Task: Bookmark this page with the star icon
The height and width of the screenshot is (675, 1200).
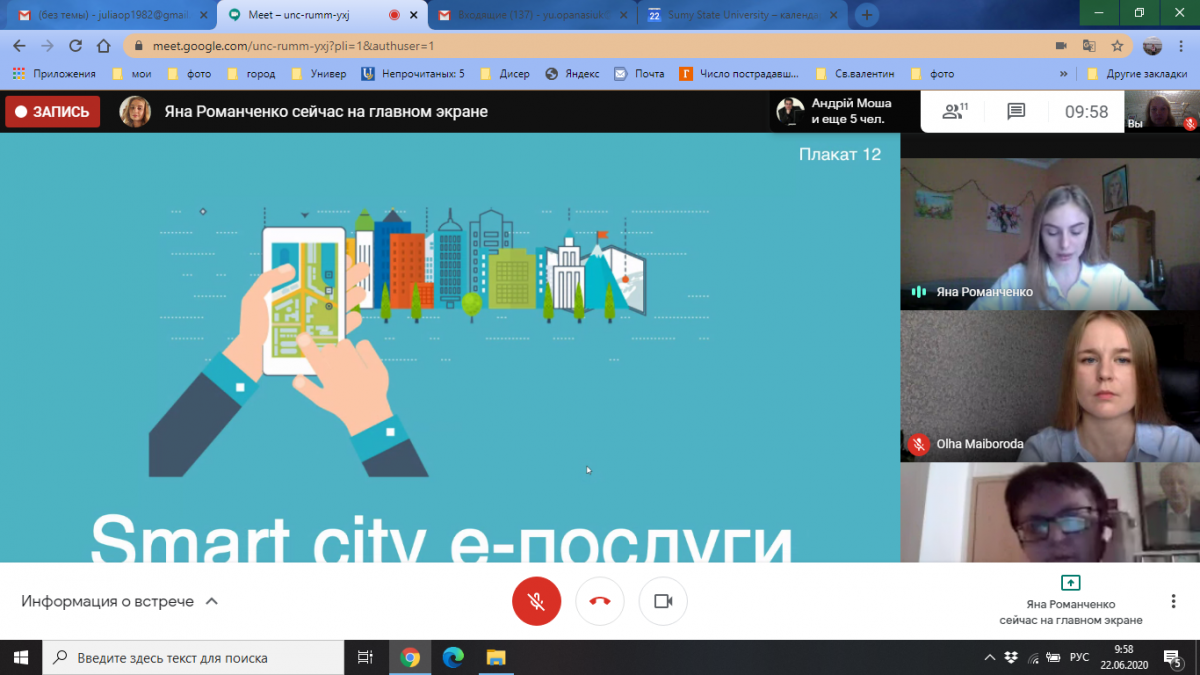Action: click(1118, 46)
